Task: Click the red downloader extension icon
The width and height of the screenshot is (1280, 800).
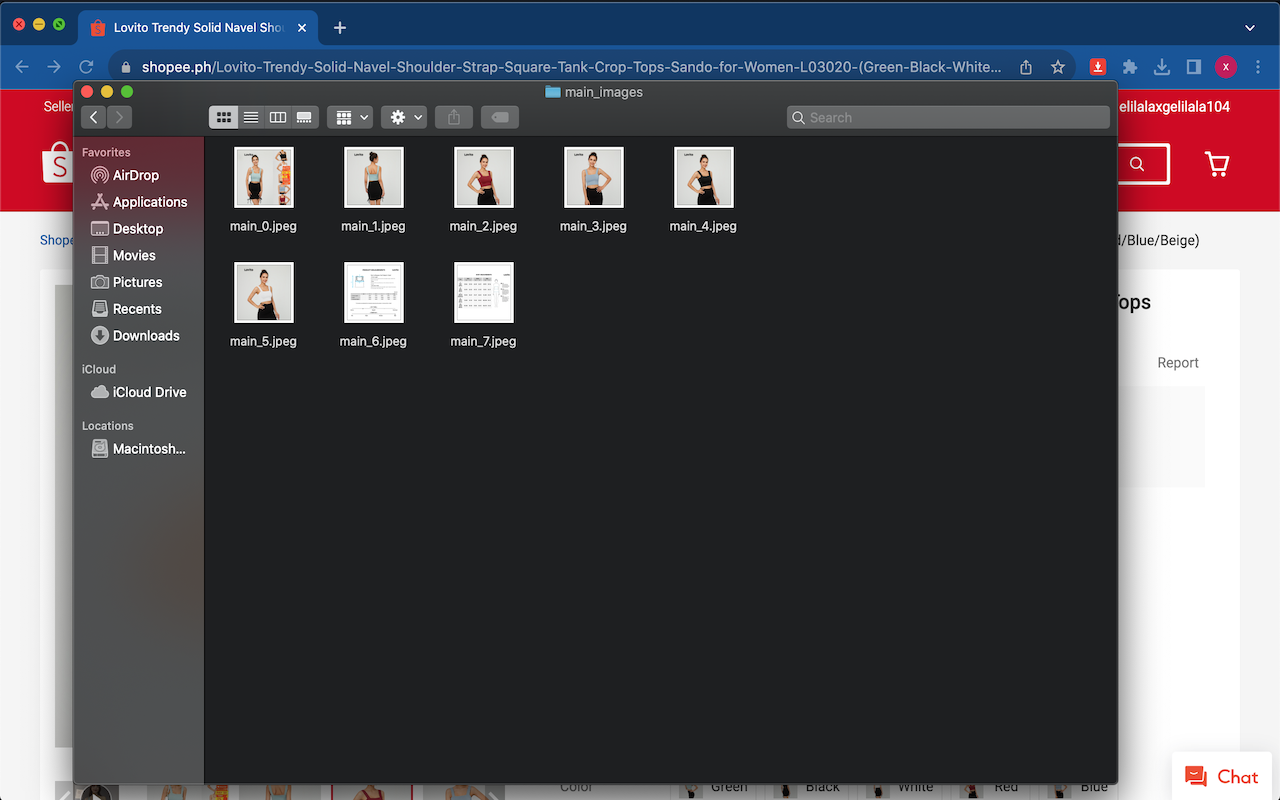Action: [x=1098, y=67]
